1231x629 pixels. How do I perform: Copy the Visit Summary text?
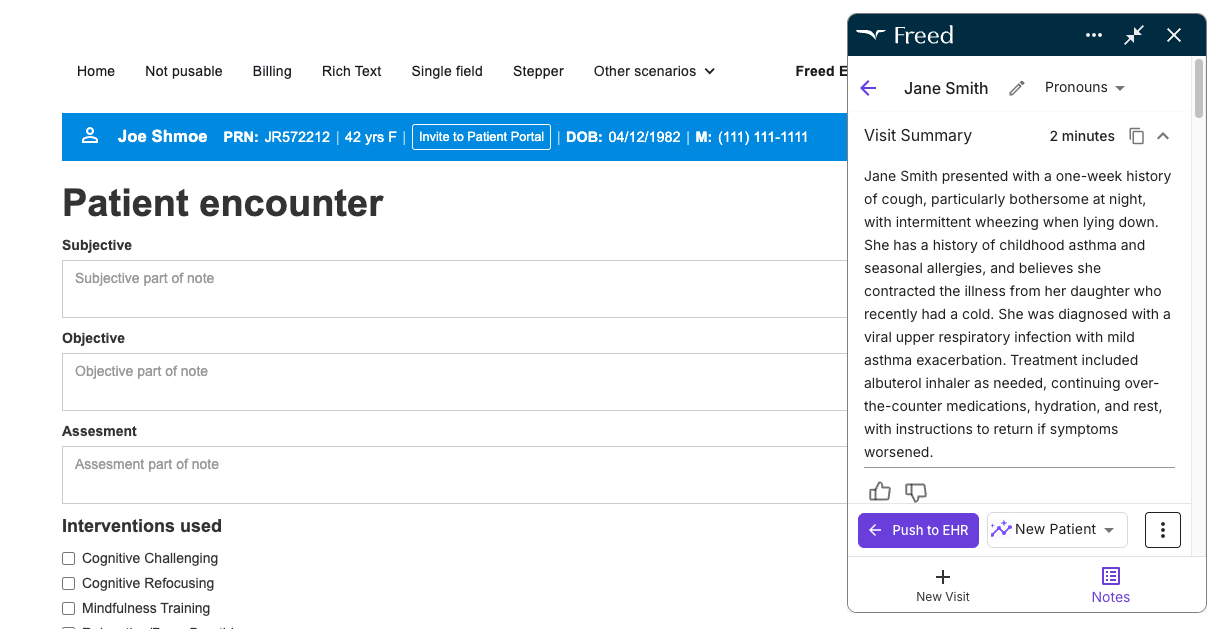pos(1137,136)
